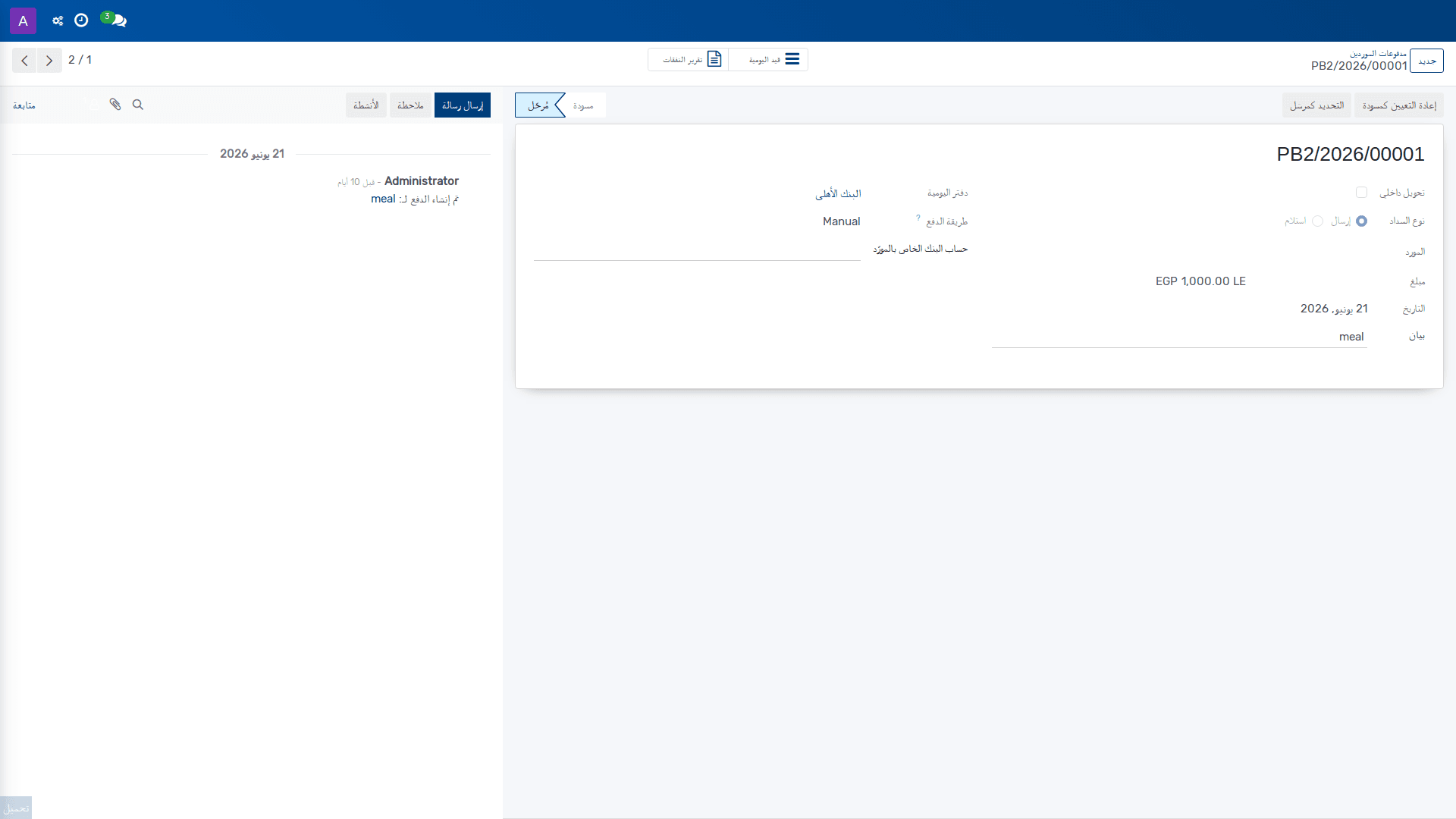Click mark as sent (التحديد كمرسل) button

pos(1316,105)
